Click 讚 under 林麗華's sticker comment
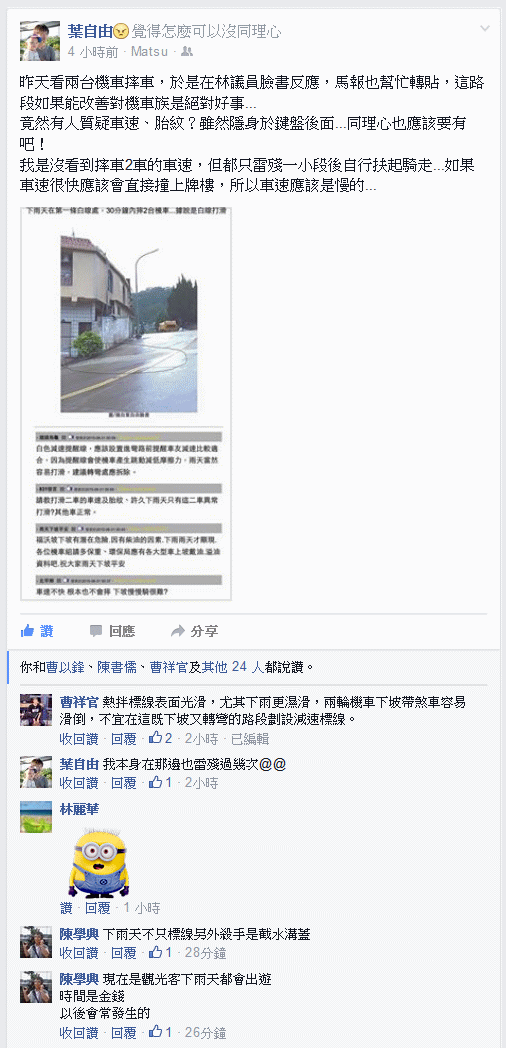The image size is (506, 1048). [x=66, y=908]
